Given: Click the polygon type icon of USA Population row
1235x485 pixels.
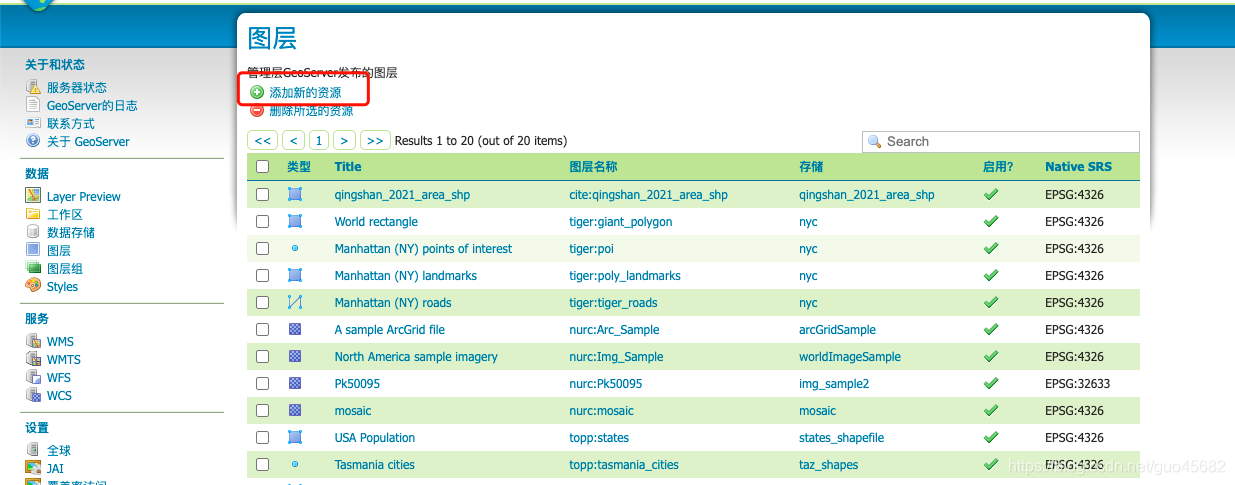Looking at the screenshot, I should point(295,437).
